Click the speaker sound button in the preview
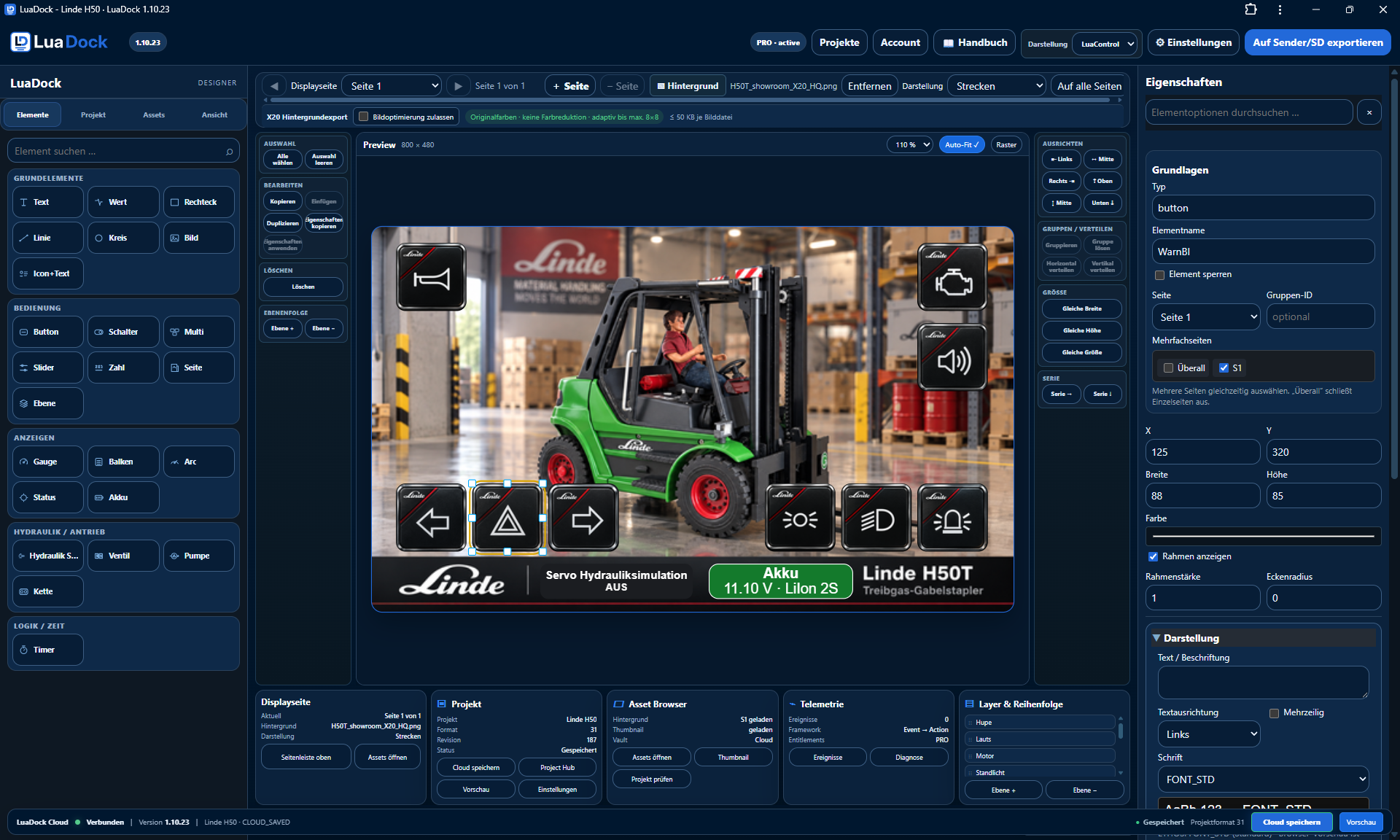The image size is (1400, 840). click(x=952, y=357)
